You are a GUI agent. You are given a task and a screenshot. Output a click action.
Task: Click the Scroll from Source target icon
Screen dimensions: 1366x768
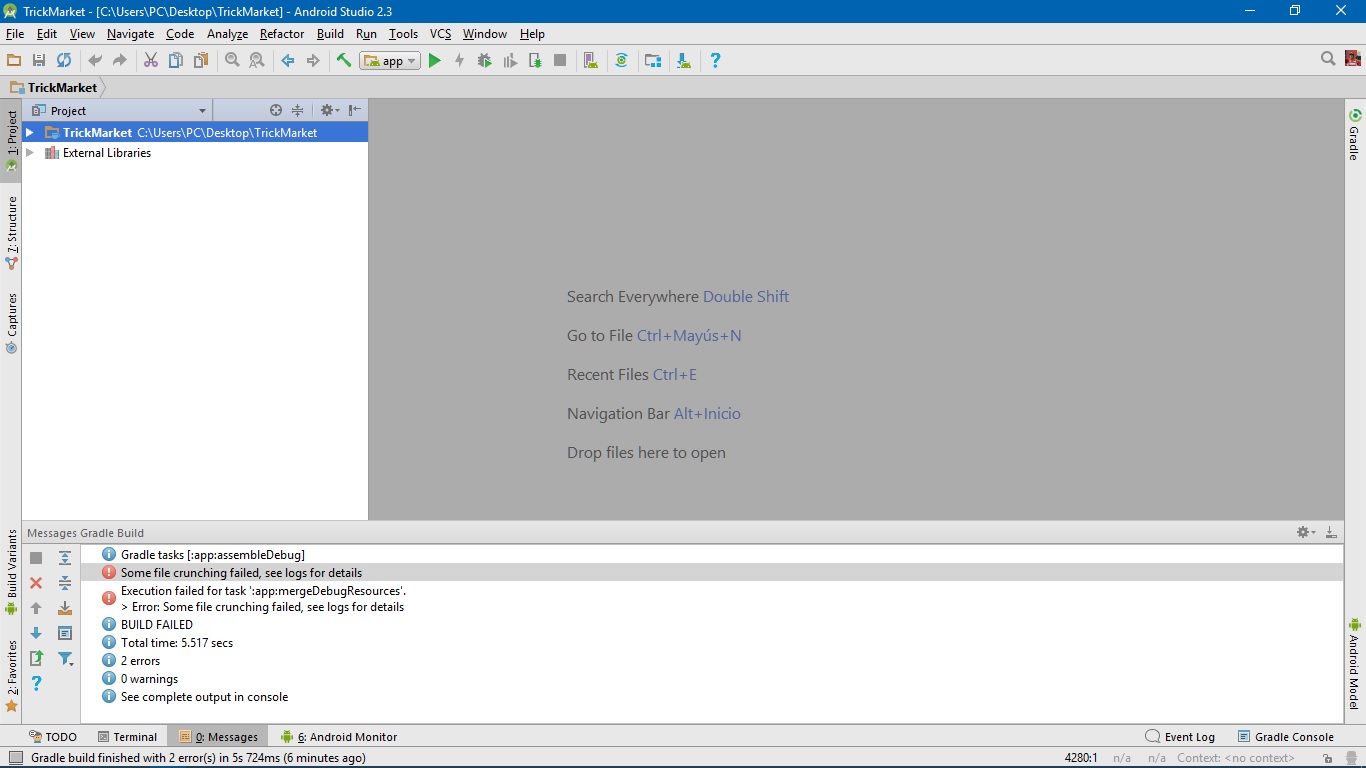coord(276,110)
